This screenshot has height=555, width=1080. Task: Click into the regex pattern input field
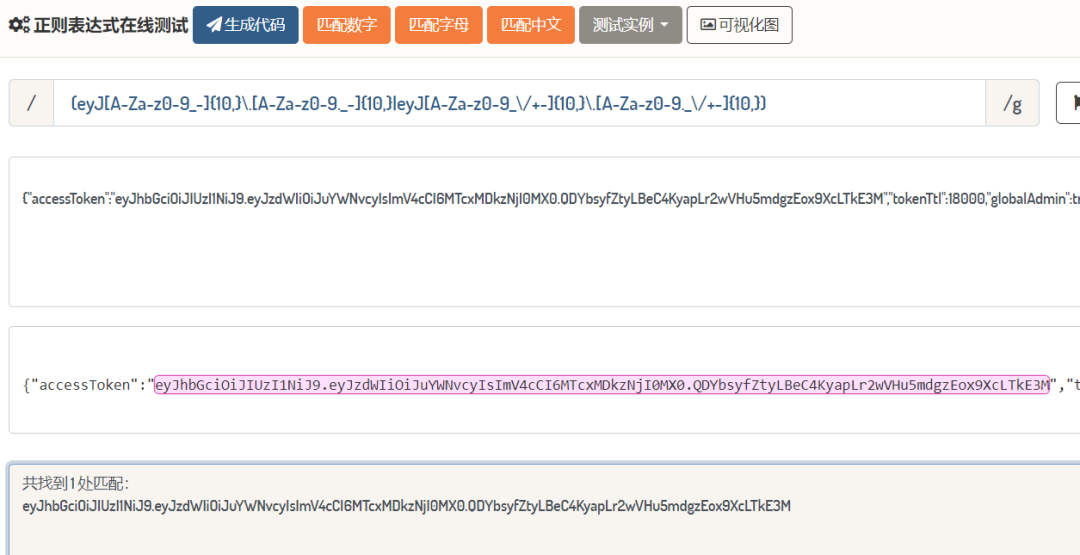point(519,103)
